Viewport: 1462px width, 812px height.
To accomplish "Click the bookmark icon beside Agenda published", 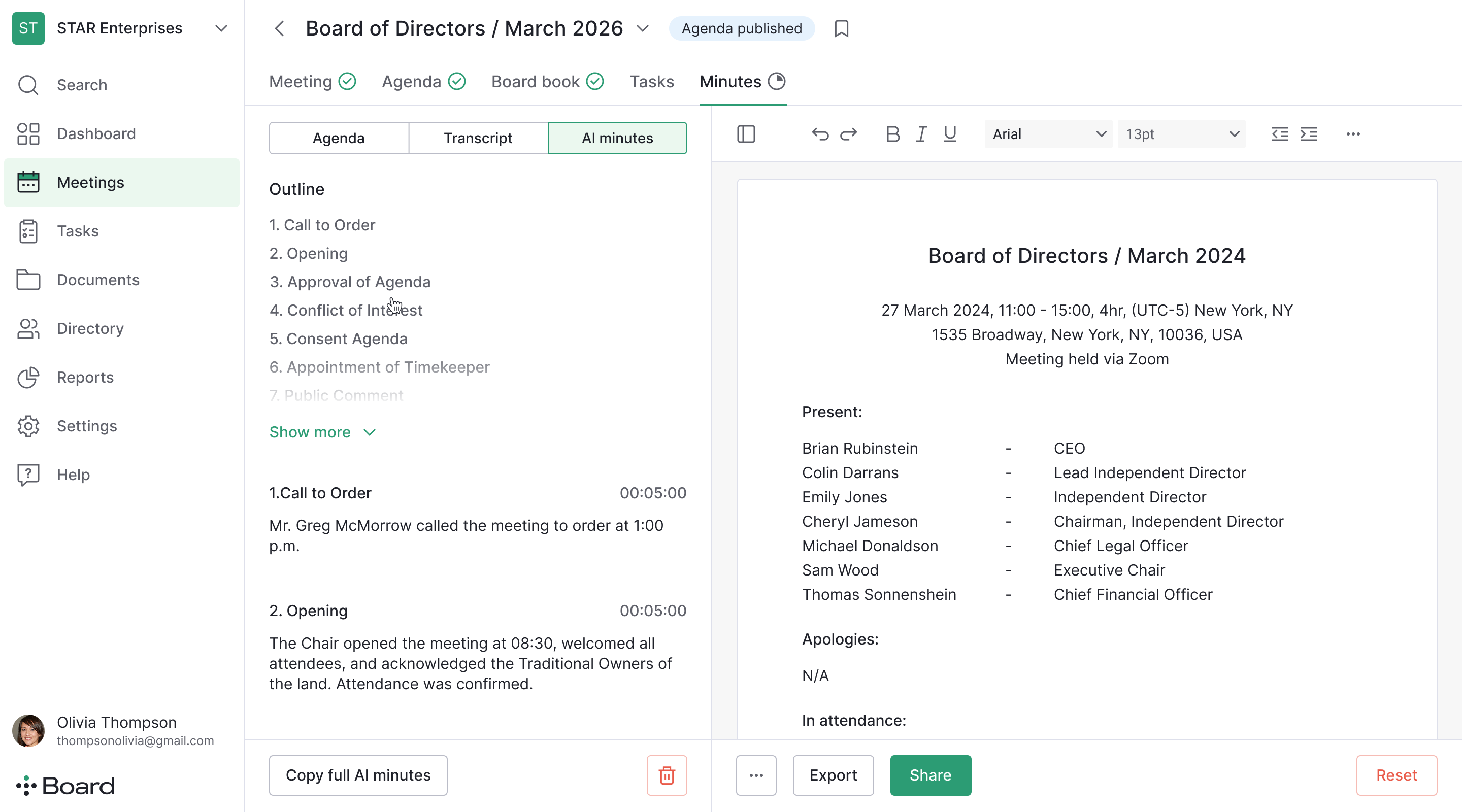I will pos(841,28).
